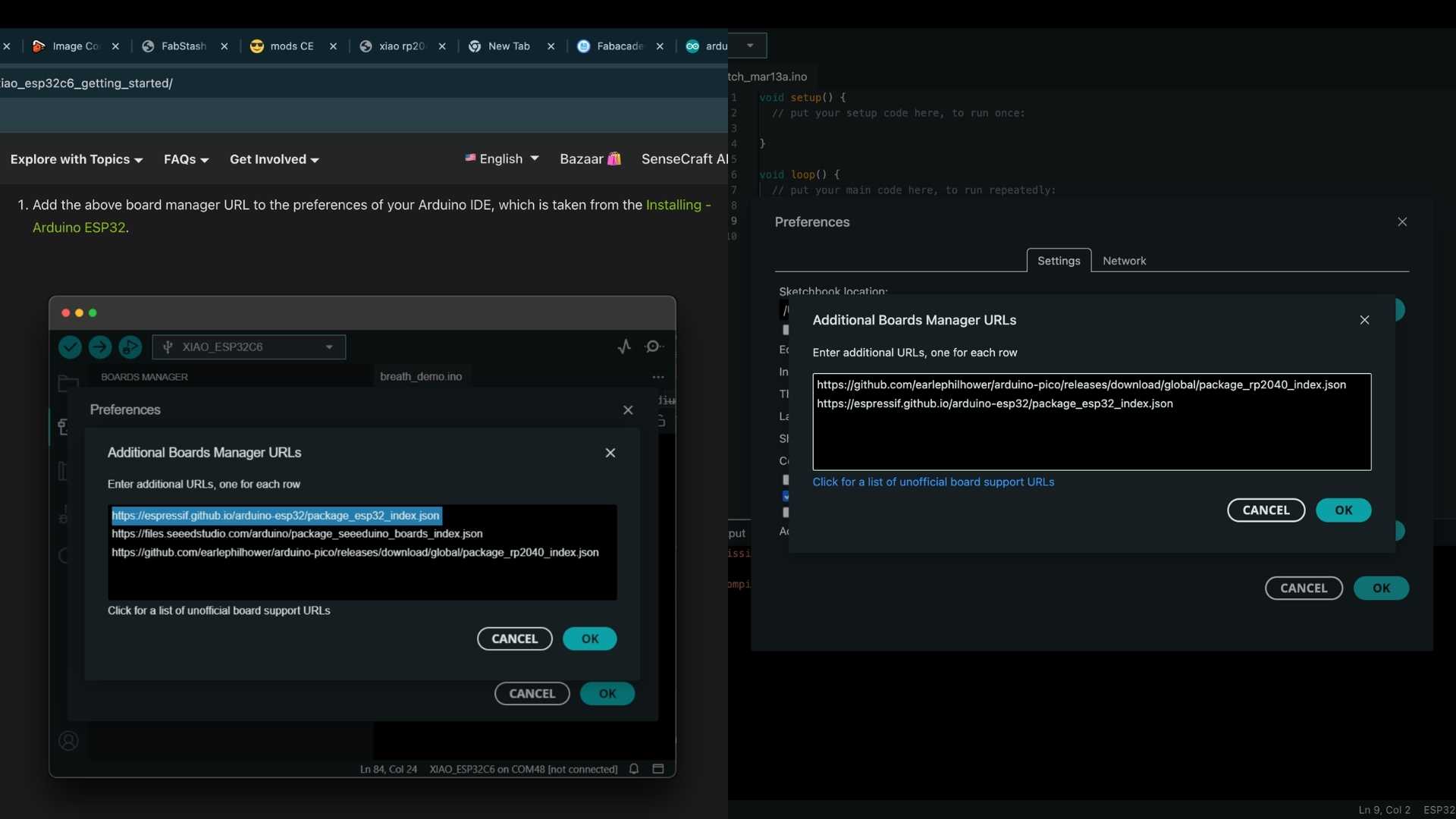
Task: Click the Bazaar shopping bag icon
Action: click(614, 159)
